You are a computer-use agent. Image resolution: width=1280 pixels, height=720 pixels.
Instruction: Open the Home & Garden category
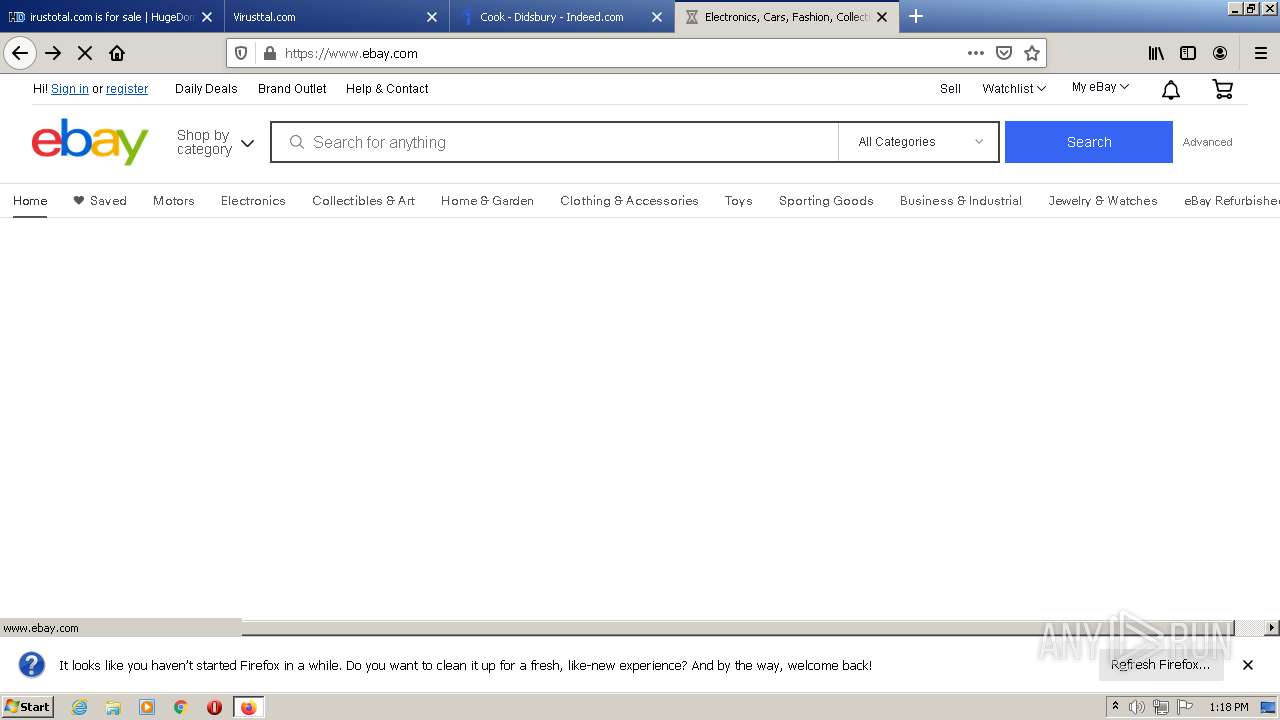pyautogui.click(x=487, y=201)
